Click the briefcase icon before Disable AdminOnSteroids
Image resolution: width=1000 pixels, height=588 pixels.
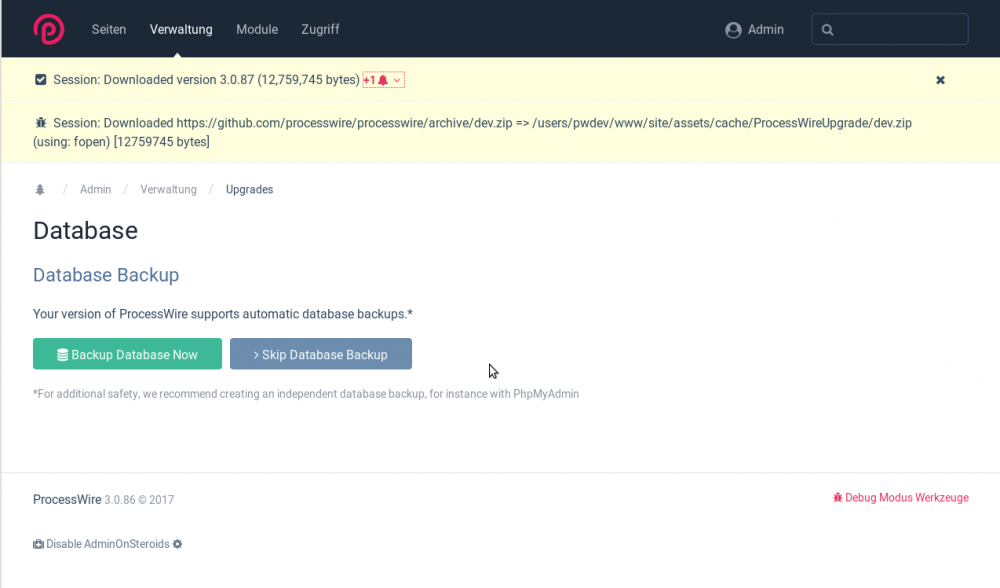click(38, 544)
